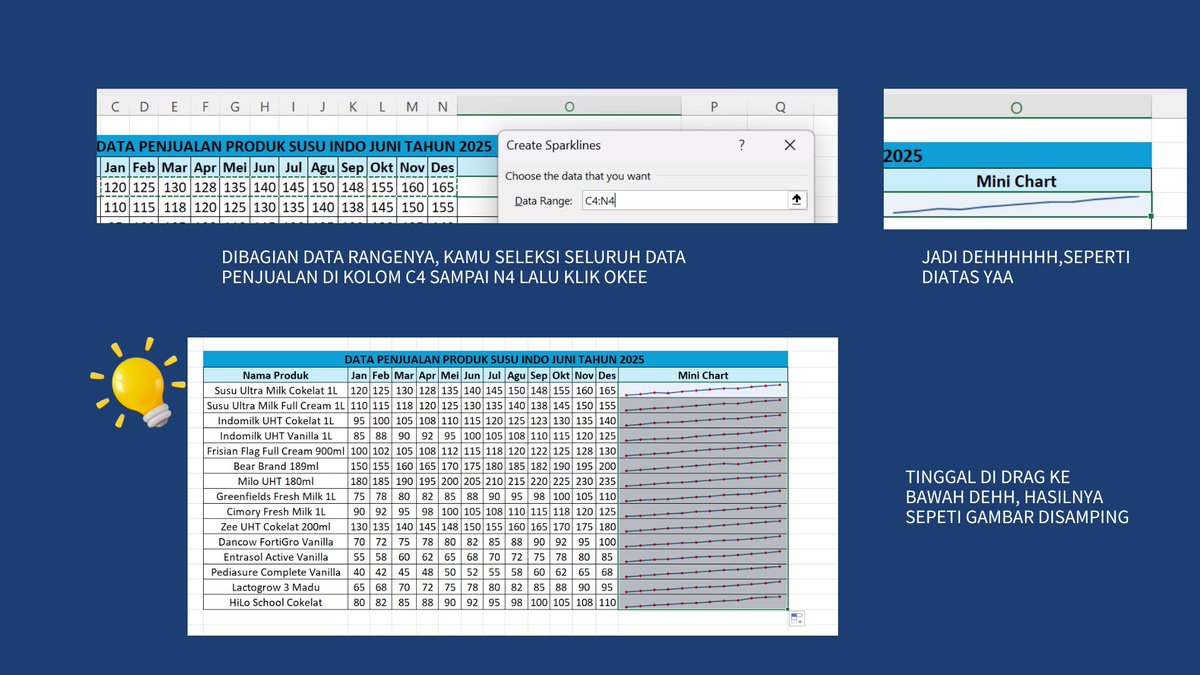Click the collapse-dialog arrow beside Data Range
The height and width of the screenshot is (675, 1200).
coord(797,200)
